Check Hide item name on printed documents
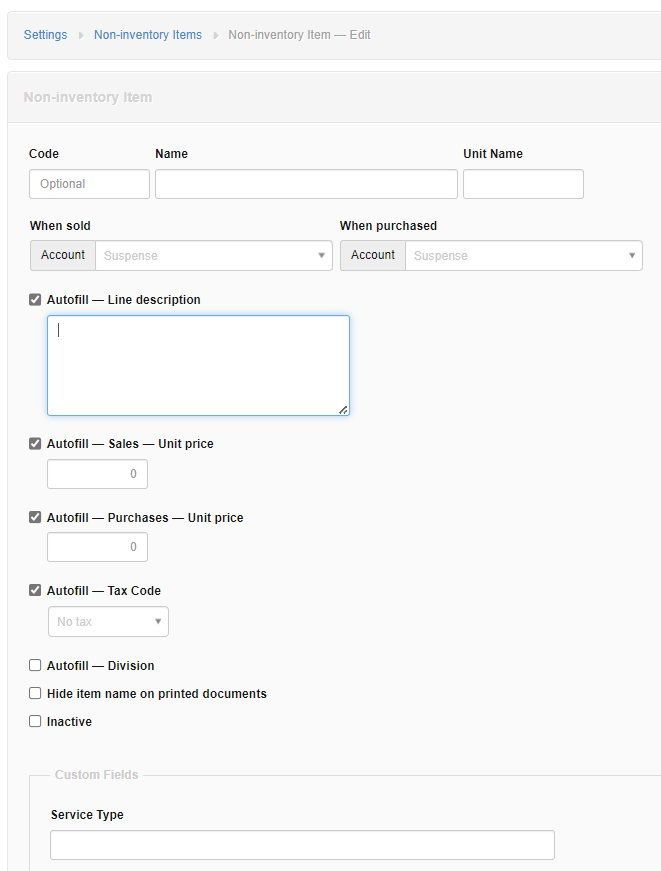 pos(34,693)
